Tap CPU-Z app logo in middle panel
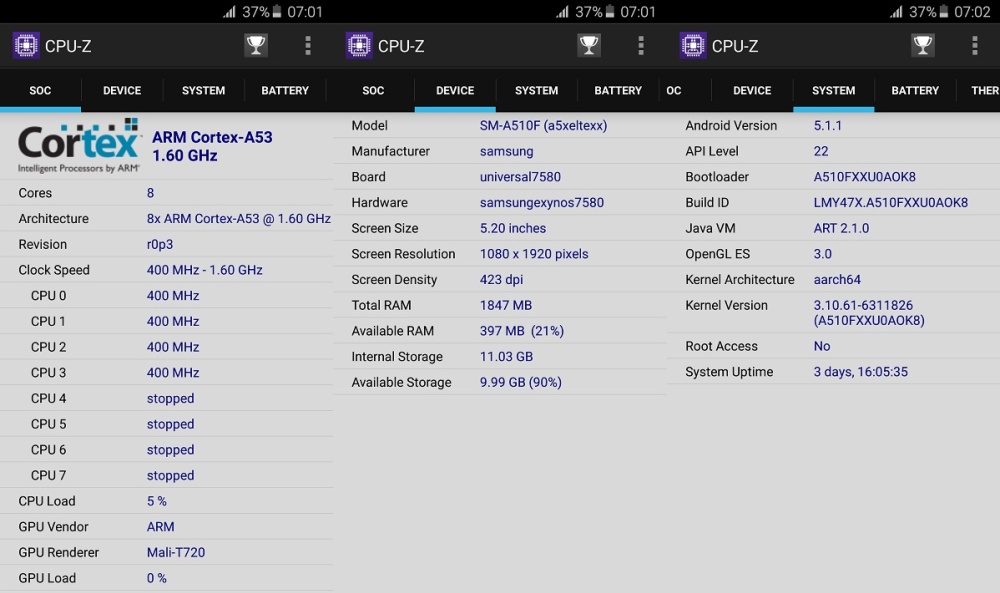Screen dimensions: 1000x593 point(359,45)
